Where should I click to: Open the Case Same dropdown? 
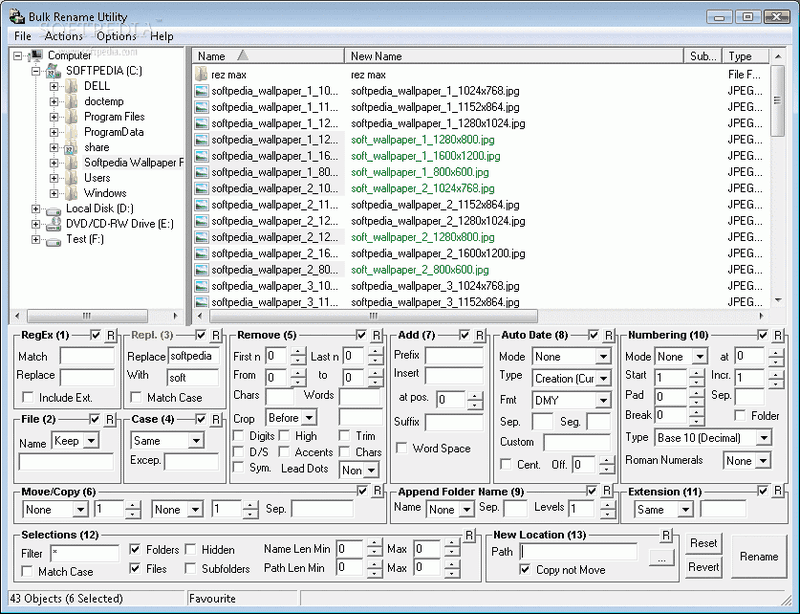(x=196, y=440)
